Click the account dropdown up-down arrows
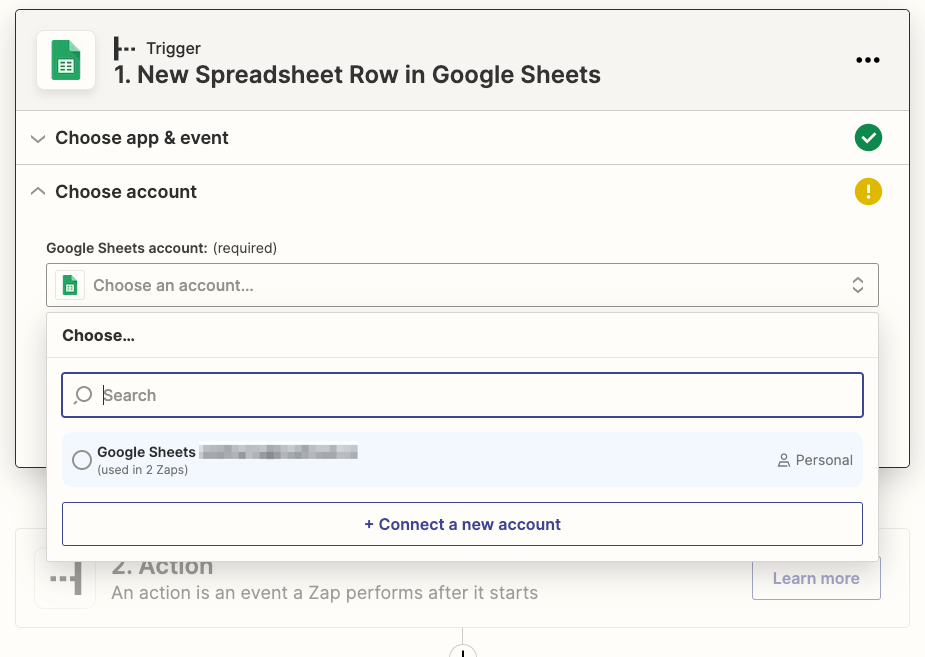Image resolution: width=925 pixels, height=657 pixels. pyautogui.click(x=858, y=285)
